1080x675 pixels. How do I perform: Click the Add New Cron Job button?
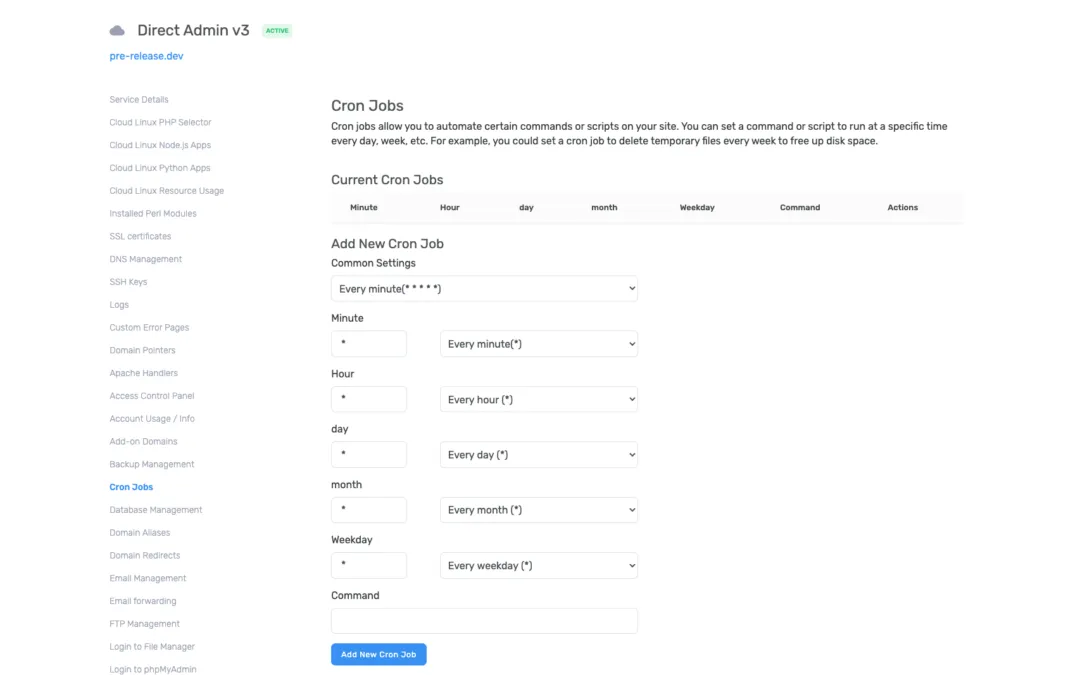pos(378,654)
